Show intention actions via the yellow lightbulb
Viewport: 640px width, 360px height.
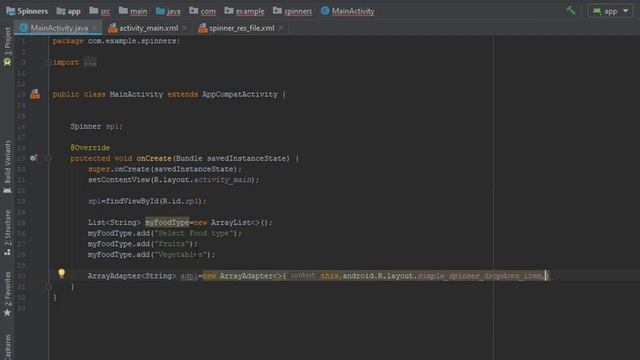[61, 273]
